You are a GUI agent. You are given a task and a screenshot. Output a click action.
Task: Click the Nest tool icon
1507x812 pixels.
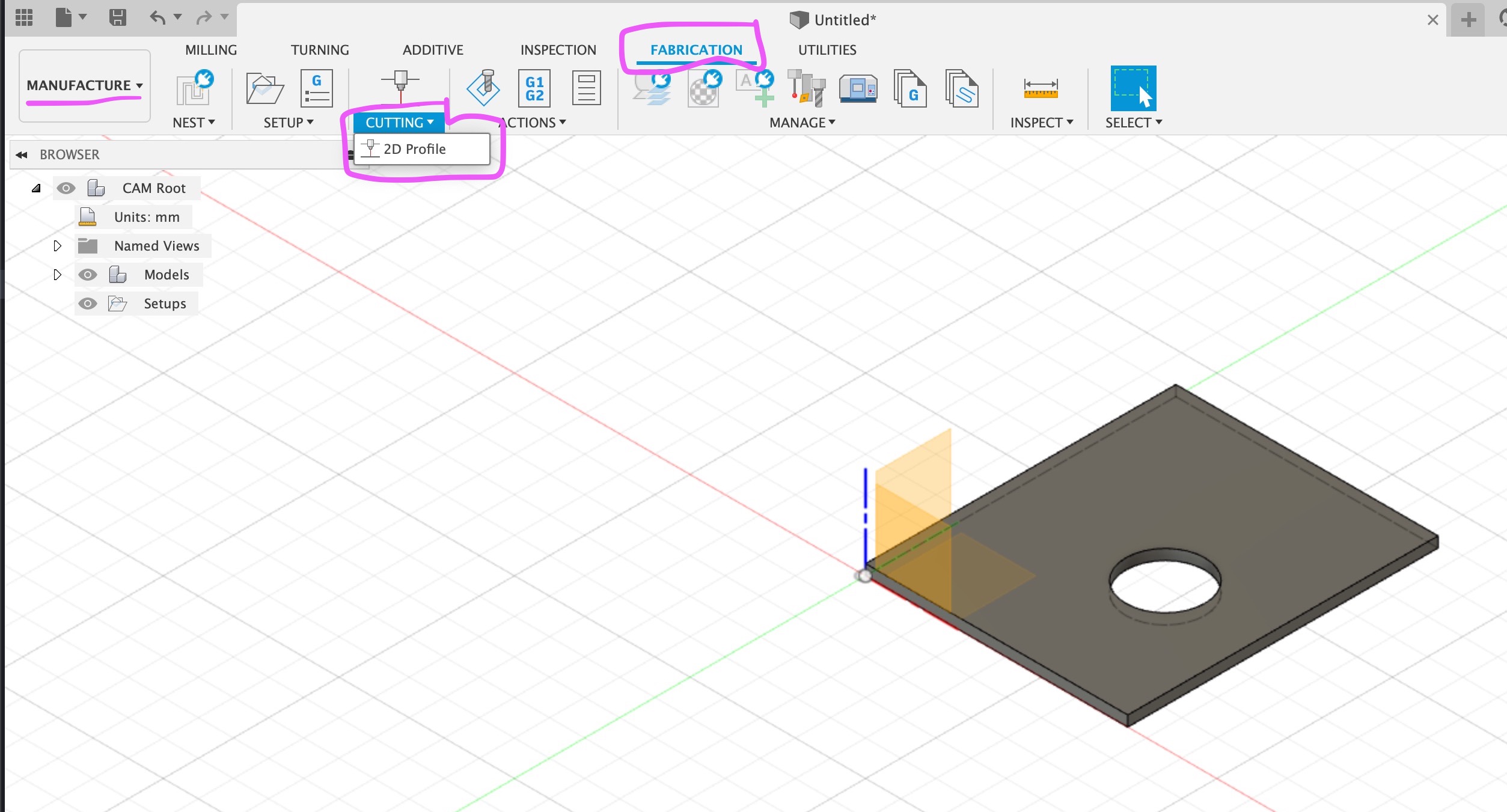click(194, 88)
